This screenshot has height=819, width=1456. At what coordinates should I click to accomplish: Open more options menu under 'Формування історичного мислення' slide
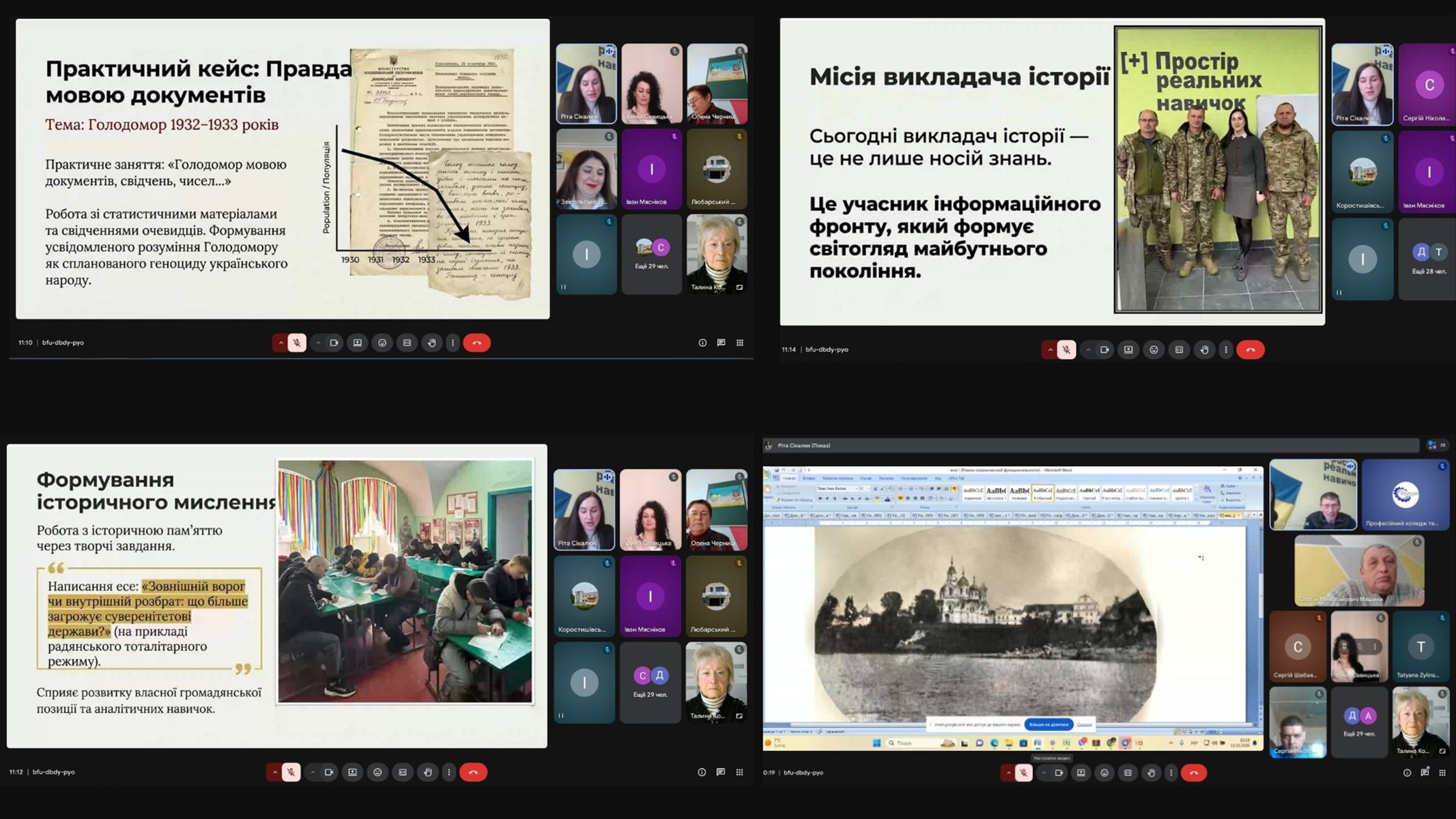pyautogui.click(x=449, y=772)
